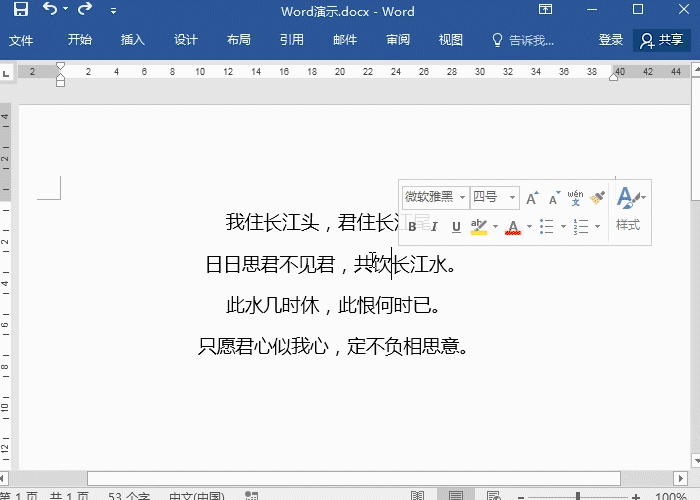
Task: Apply bullet list formatting
Action: 546,227
